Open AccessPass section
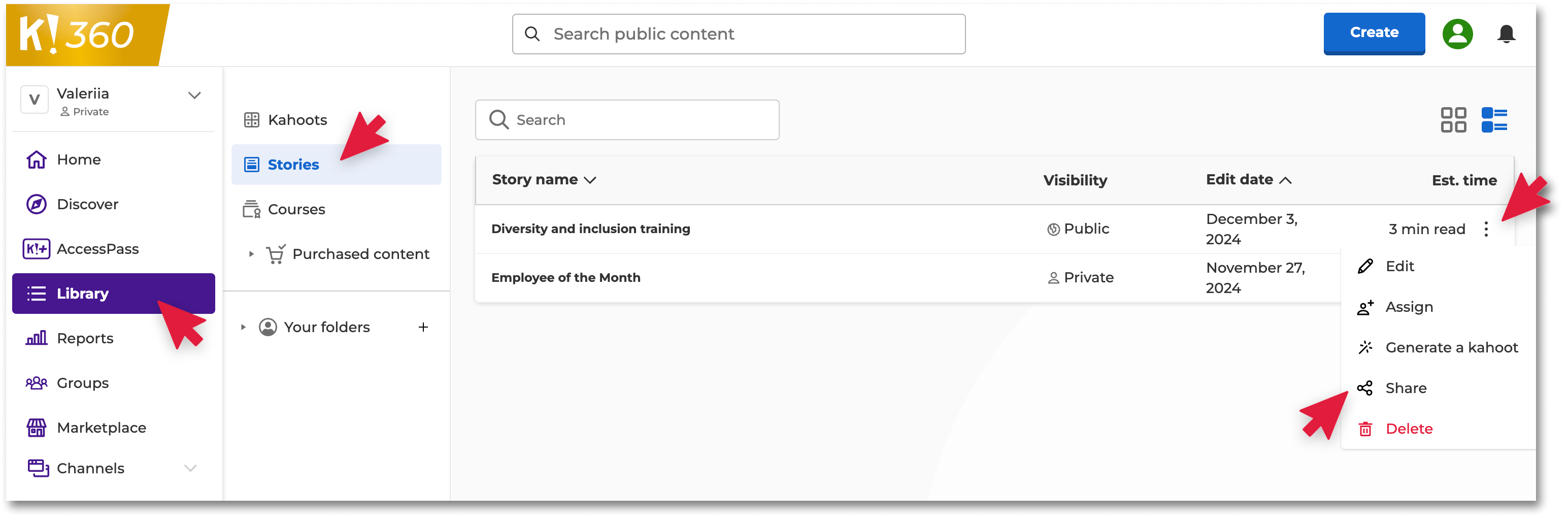The height and width of the screenshot is (517, 1568). (97, 249)
